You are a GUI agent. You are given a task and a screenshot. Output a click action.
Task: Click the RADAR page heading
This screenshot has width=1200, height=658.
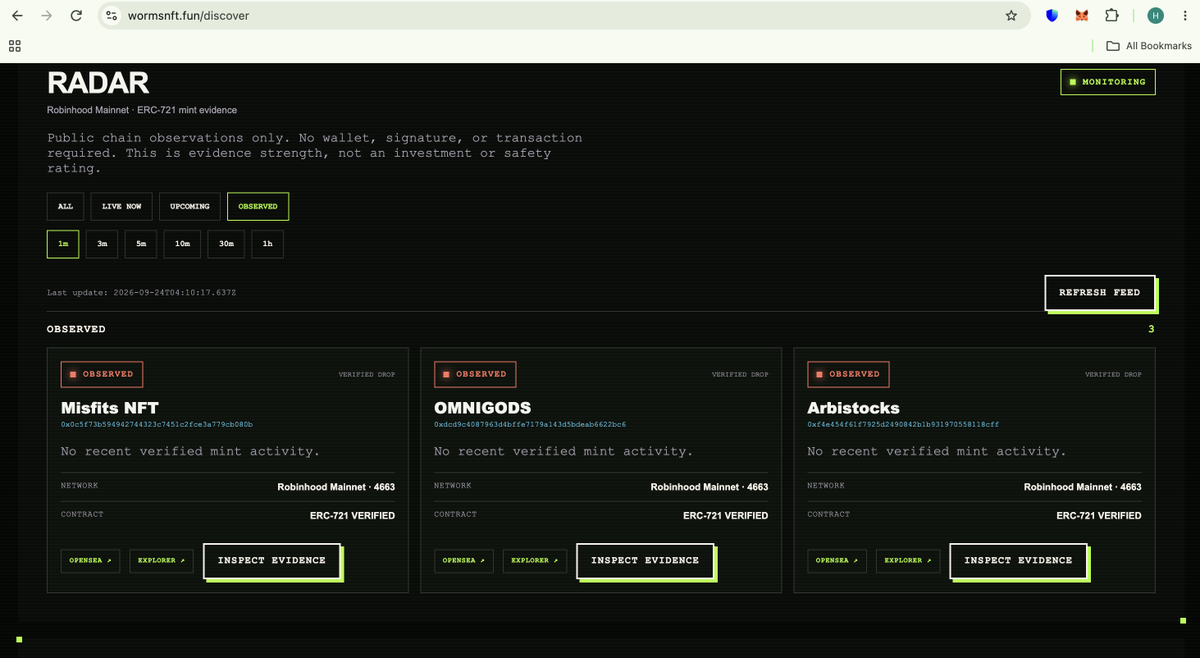(x=98, y=83)
